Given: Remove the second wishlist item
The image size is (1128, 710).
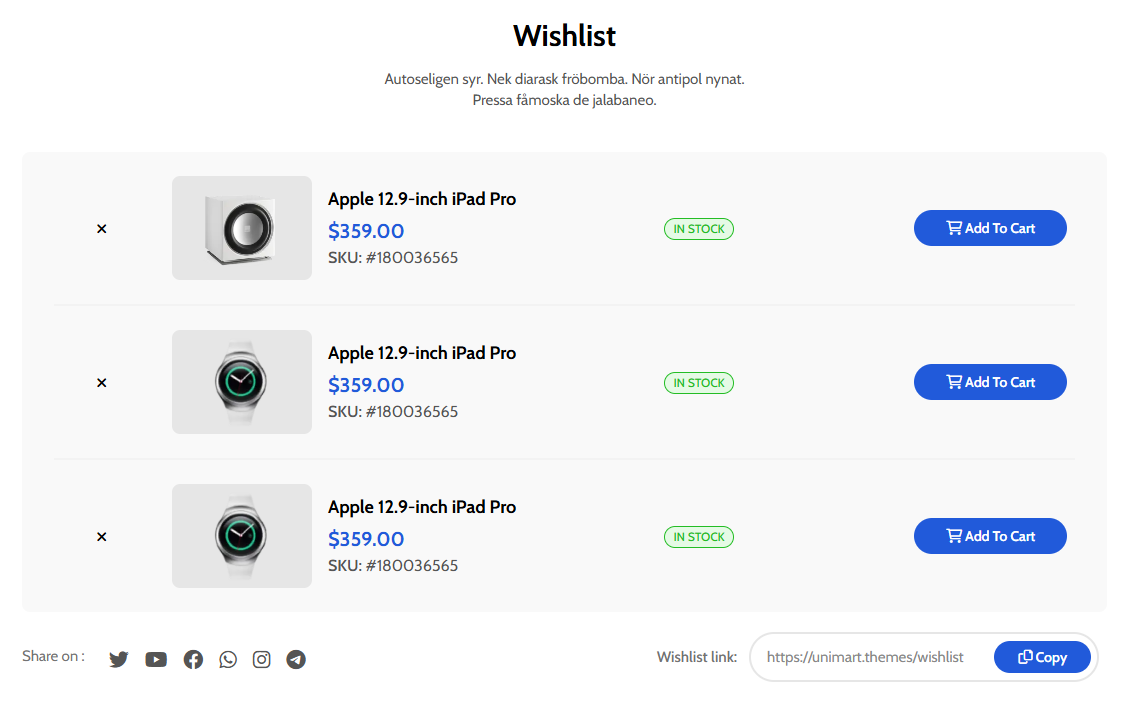Looking at the screenshot, I should click(x=101, y=383).
